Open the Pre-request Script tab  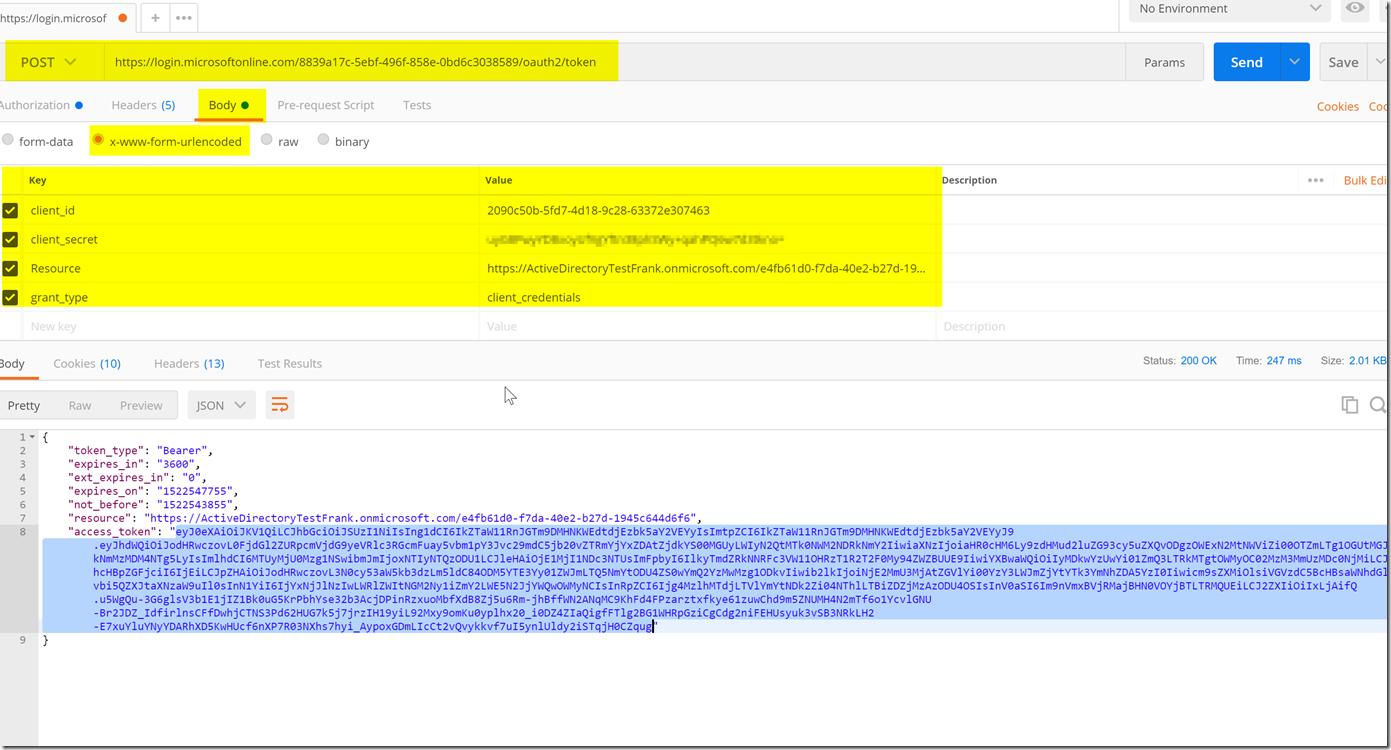pos(326,105)
